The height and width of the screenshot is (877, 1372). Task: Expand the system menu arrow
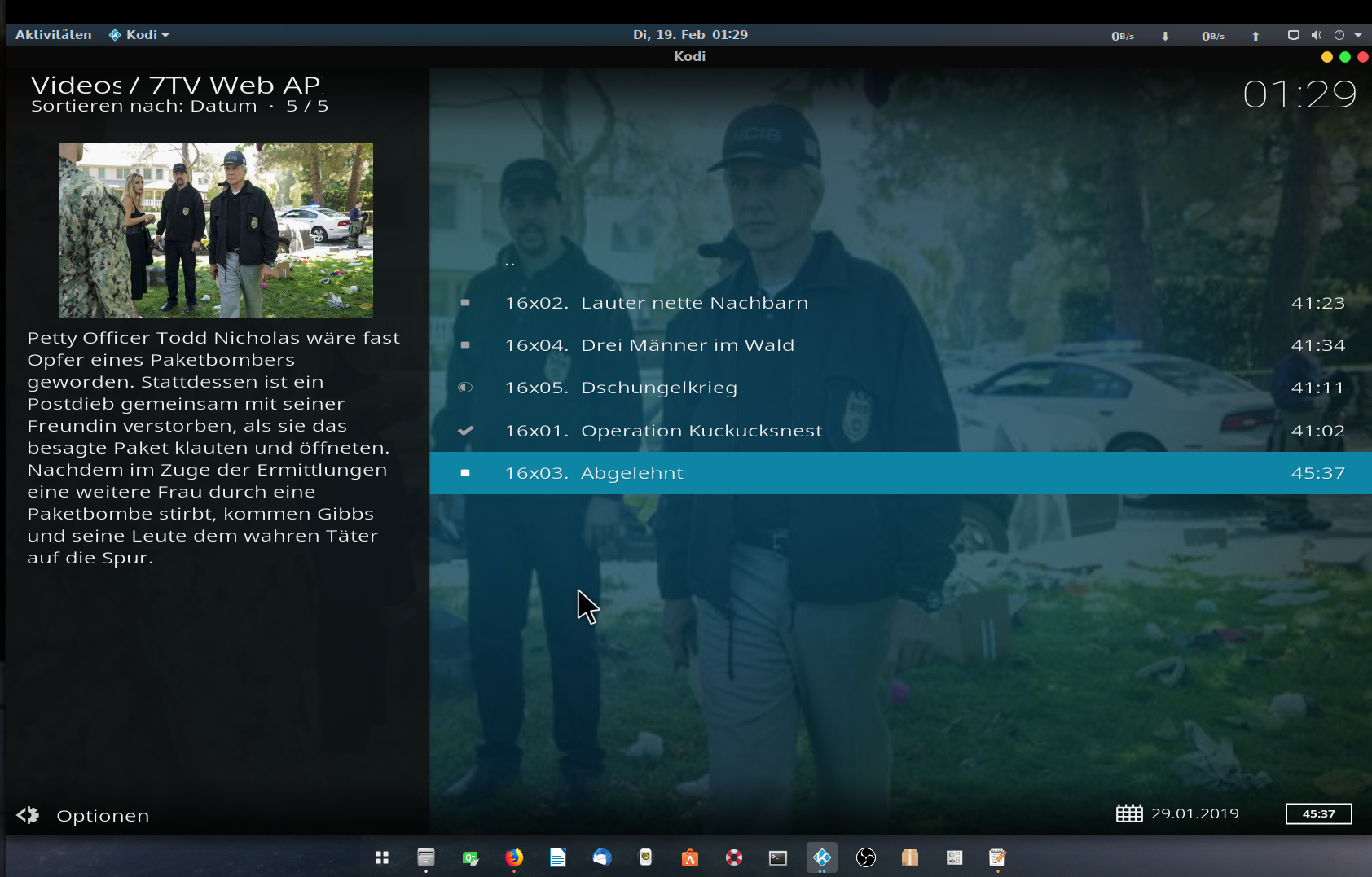1357,35
